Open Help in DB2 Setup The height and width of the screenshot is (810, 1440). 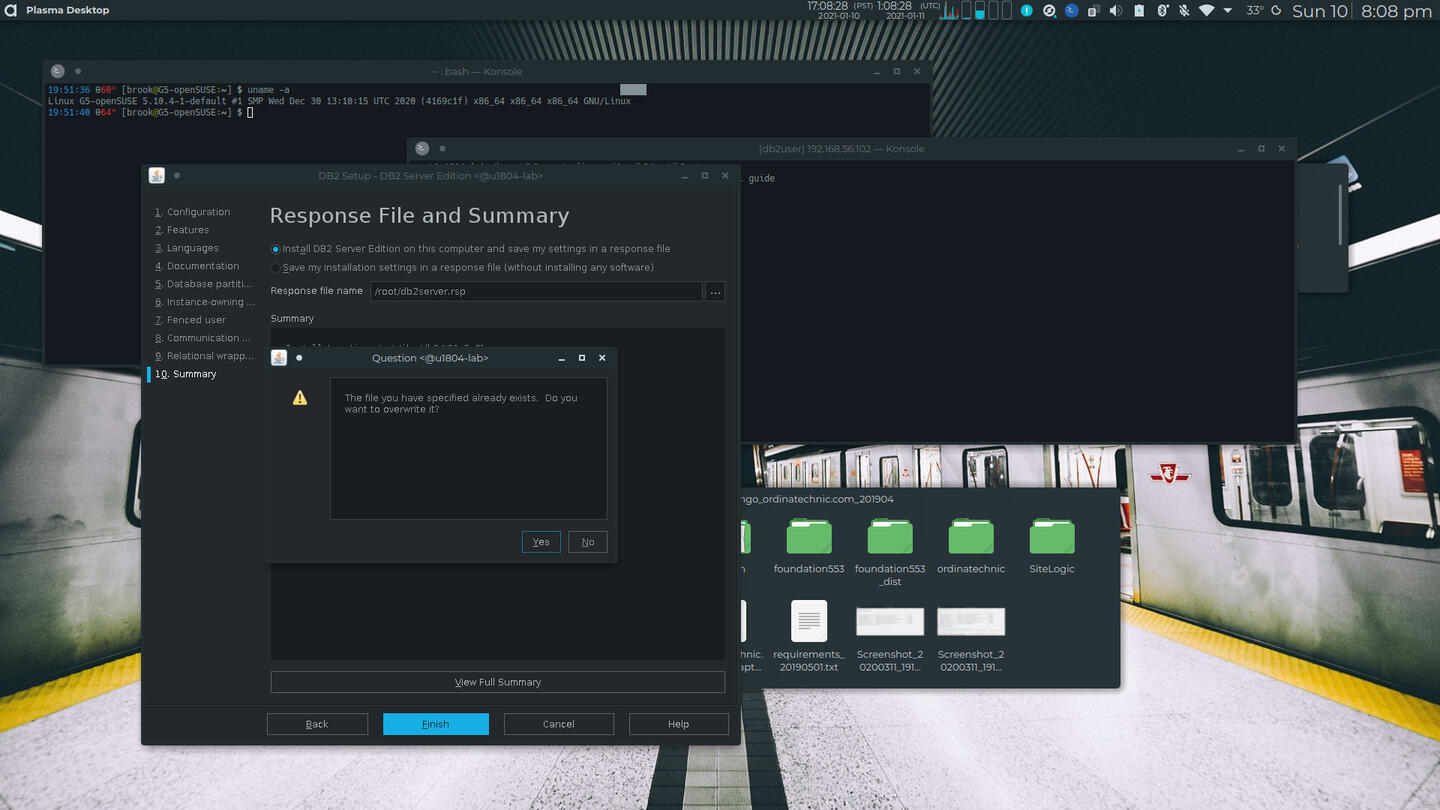[x=679, y=724]
